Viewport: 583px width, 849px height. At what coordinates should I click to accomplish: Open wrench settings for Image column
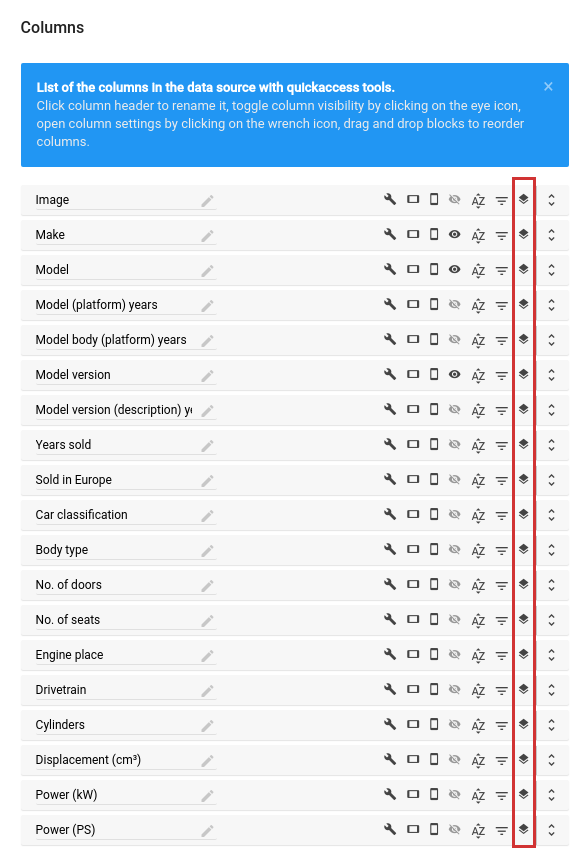tap(390, 199)
